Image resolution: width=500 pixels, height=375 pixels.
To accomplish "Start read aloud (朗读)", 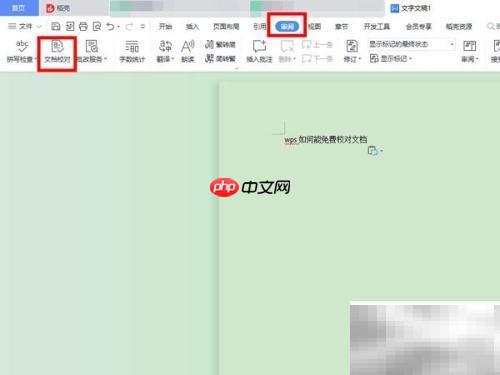I will coord(188,51).
